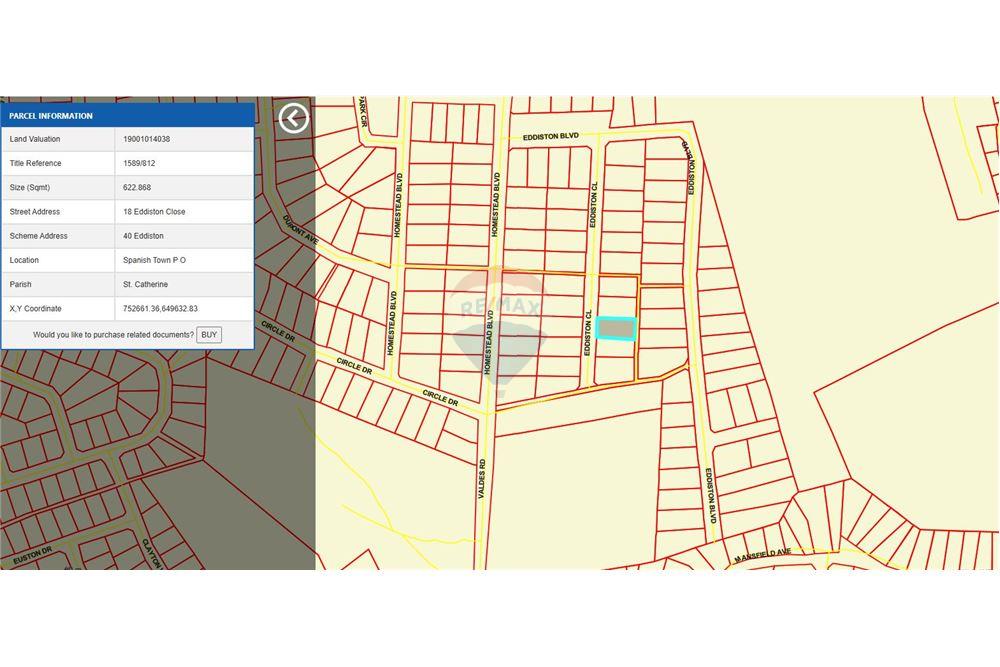Image resolution: width=1000 pixels, height=667 pixels.
Task: Click the Mansfield Ave street label
Action: [762, 555]
